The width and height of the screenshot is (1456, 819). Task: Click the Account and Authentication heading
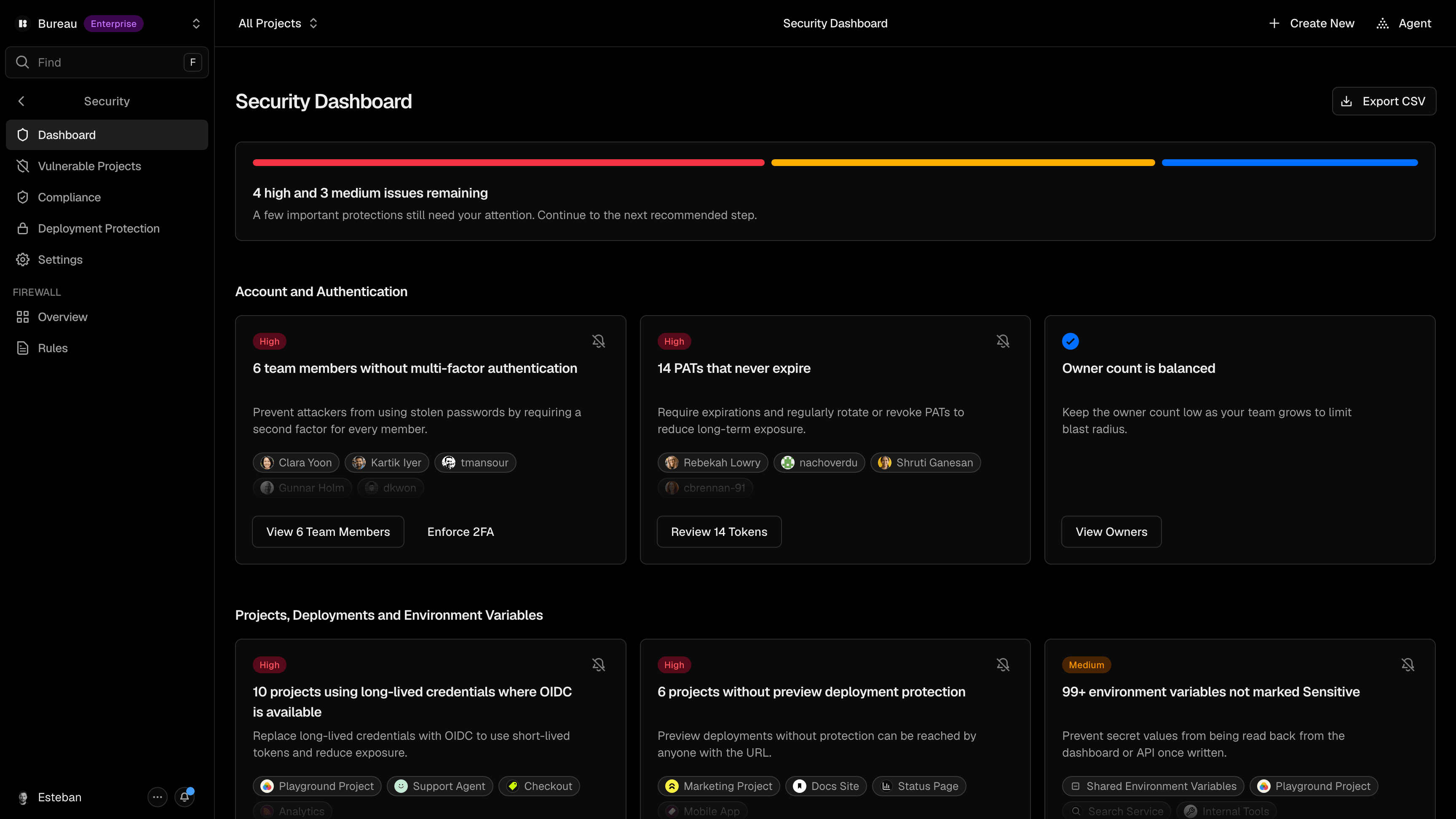point(321,292)
